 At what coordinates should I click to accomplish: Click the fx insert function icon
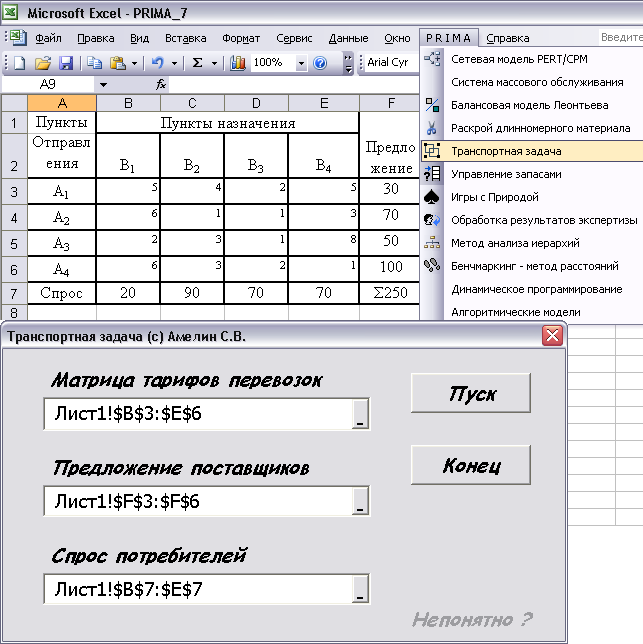pyautogui.click(x=161, y=85)
